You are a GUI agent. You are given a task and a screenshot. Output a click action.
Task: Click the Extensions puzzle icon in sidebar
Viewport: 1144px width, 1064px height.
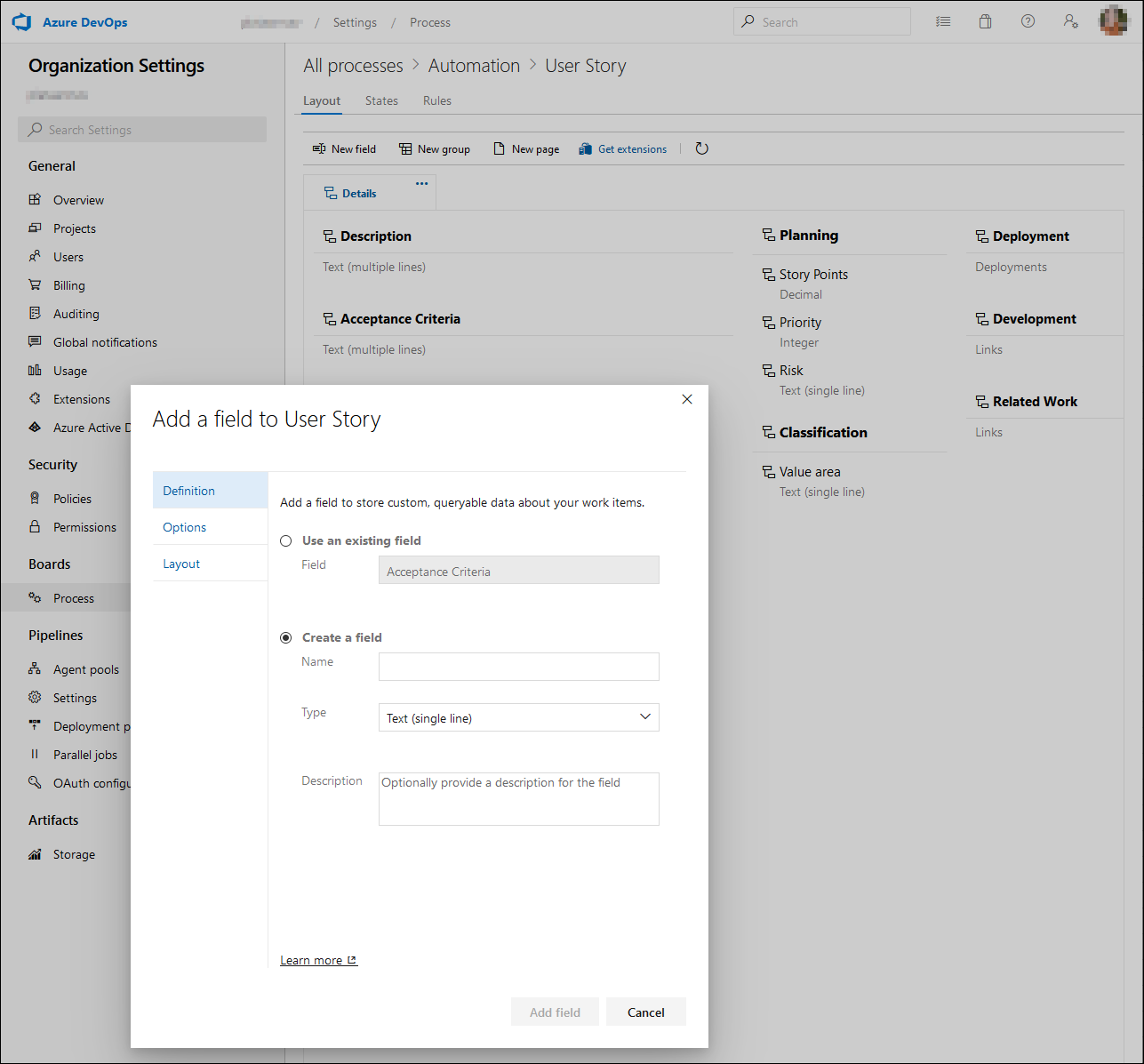click(35, 398)
